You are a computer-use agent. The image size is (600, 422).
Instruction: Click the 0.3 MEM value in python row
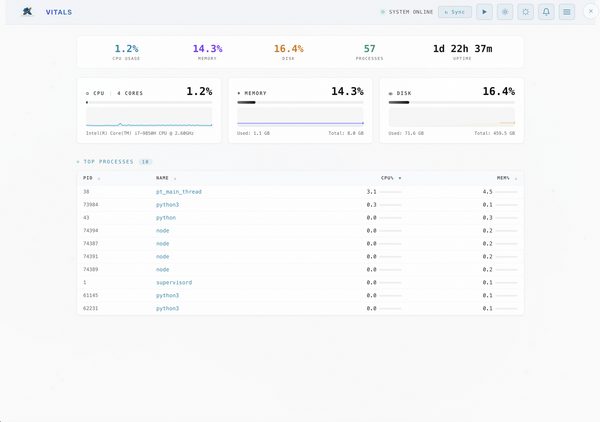[x=488, y=218]
